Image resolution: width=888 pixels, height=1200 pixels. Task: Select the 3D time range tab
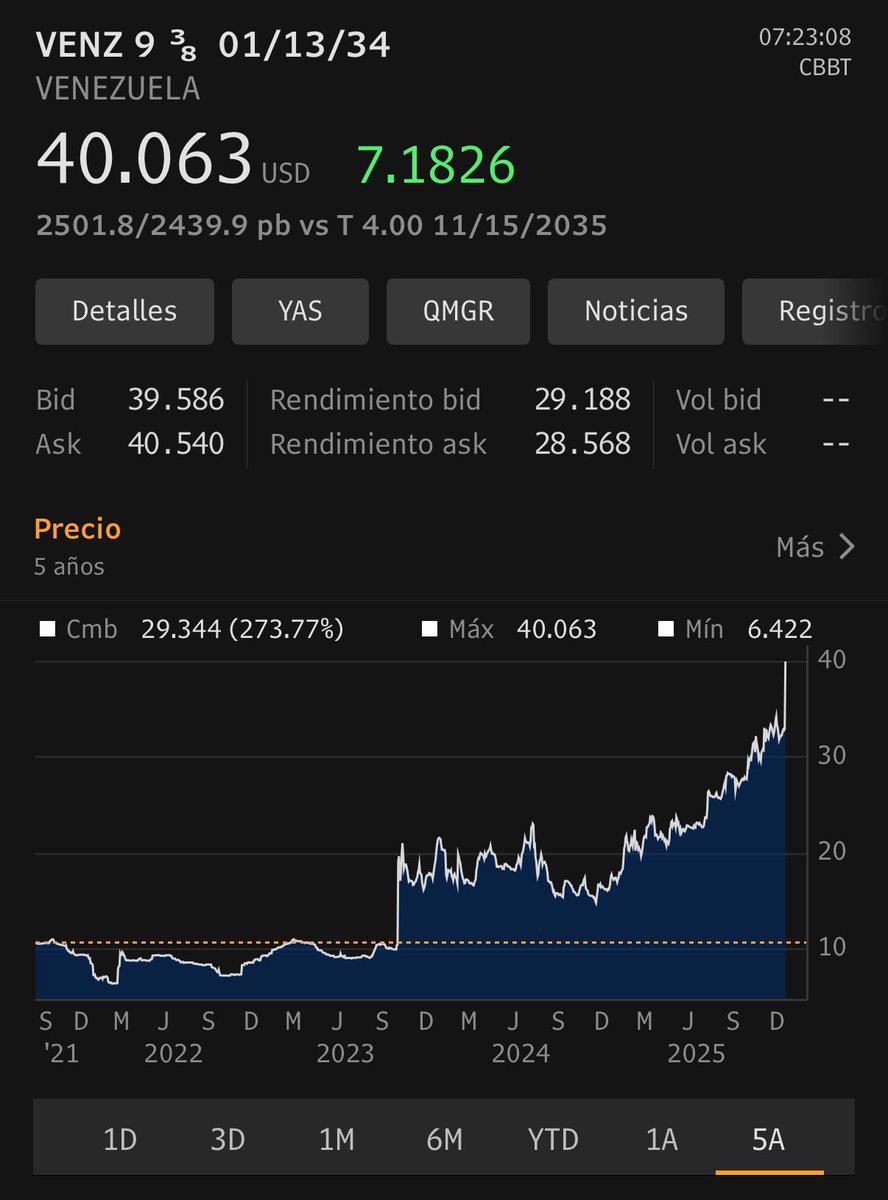click(x=228, y=1140)
